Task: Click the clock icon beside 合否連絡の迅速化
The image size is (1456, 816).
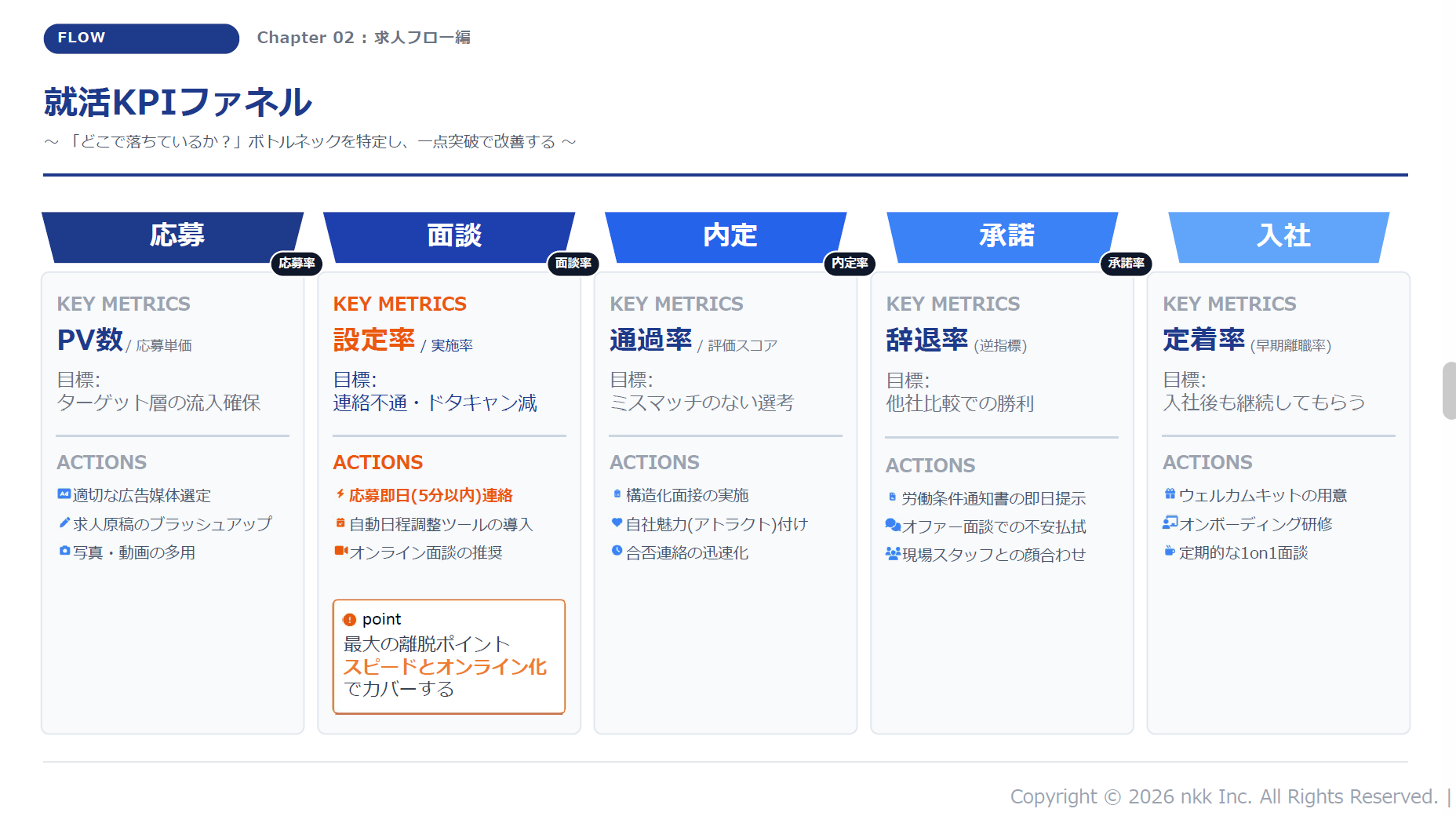Action: [x=617, y=551]
